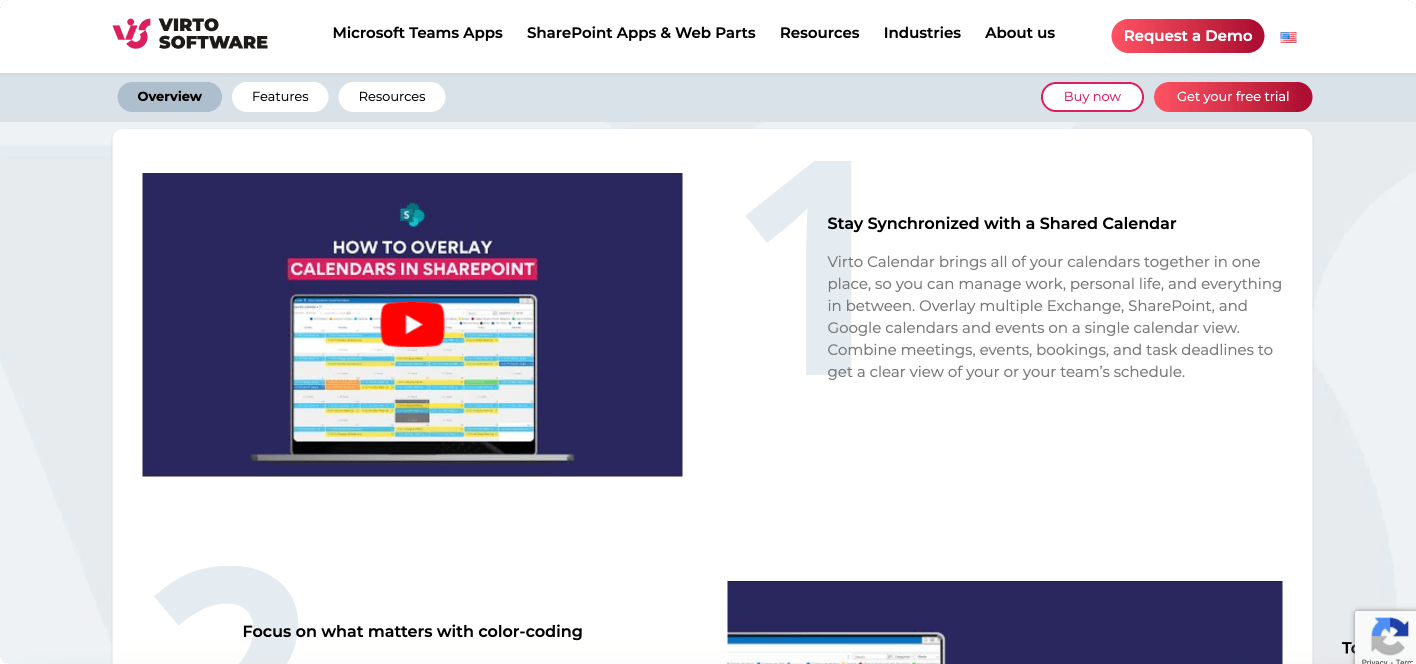
Task: Click 'HOW TO OVERLAY' video title text
Action: (412, 247)
